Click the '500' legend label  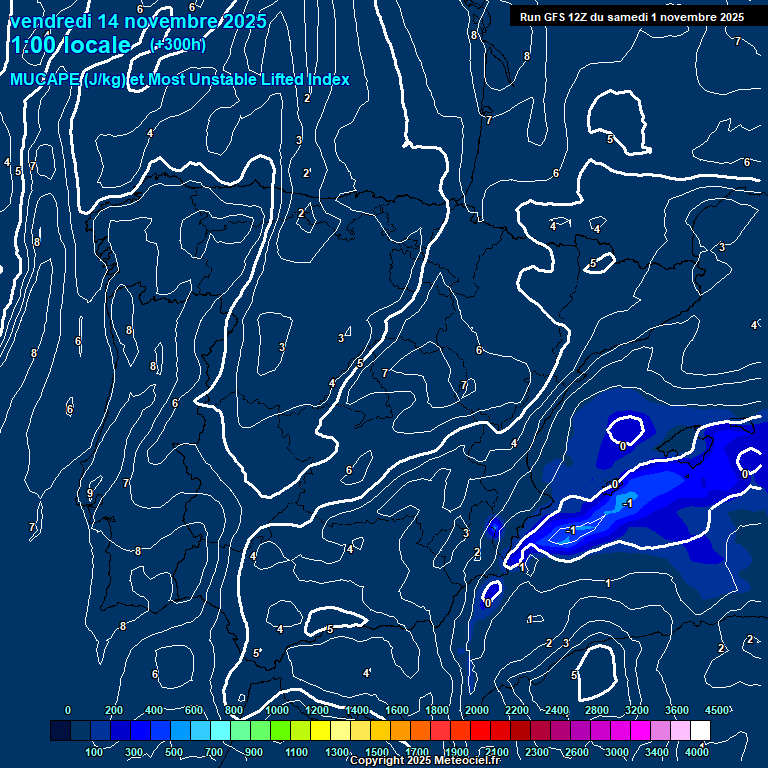click(x=174, y=752)
